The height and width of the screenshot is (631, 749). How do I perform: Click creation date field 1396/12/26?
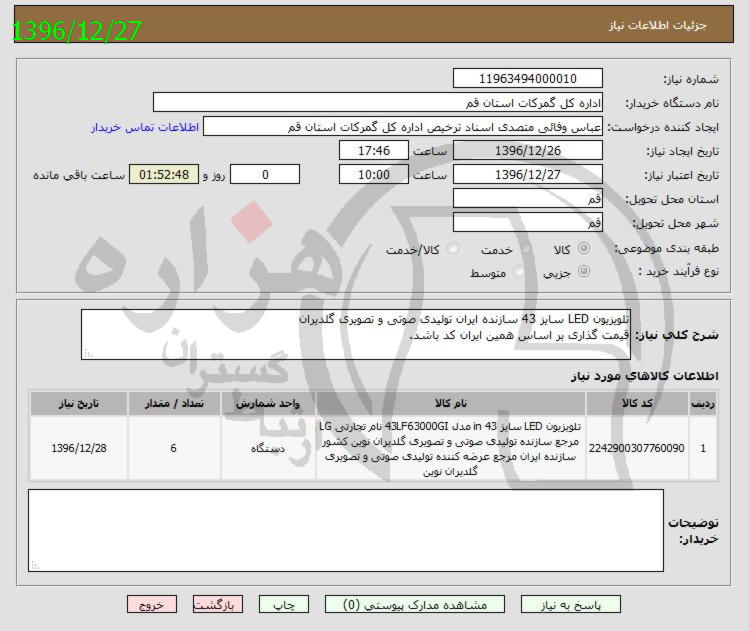click(528, 150)
